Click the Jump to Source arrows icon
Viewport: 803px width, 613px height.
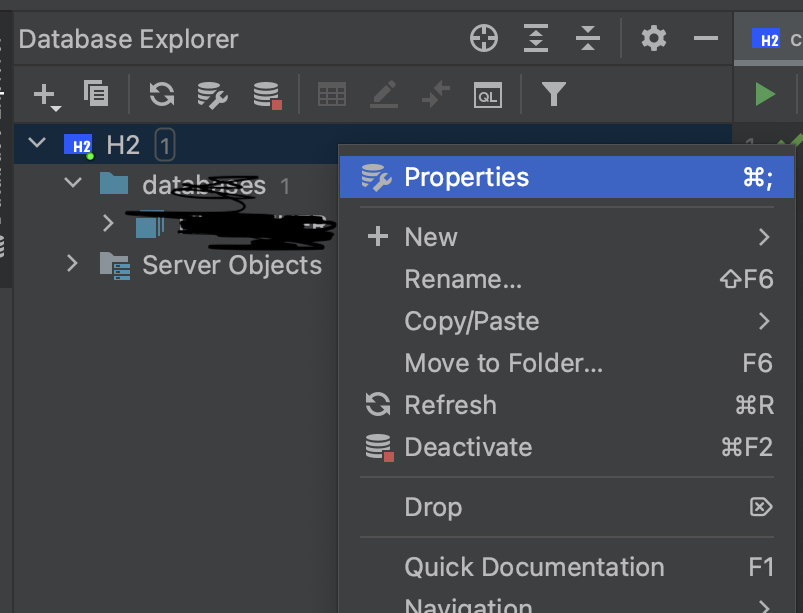(436, 94)
